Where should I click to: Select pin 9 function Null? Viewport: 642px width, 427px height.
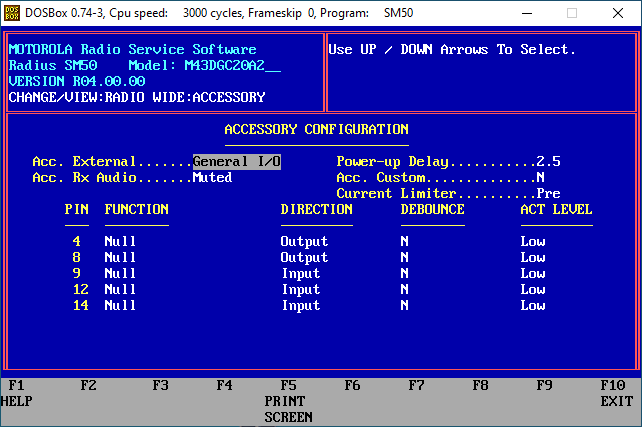pyautogui.click(x=120, y=273)
